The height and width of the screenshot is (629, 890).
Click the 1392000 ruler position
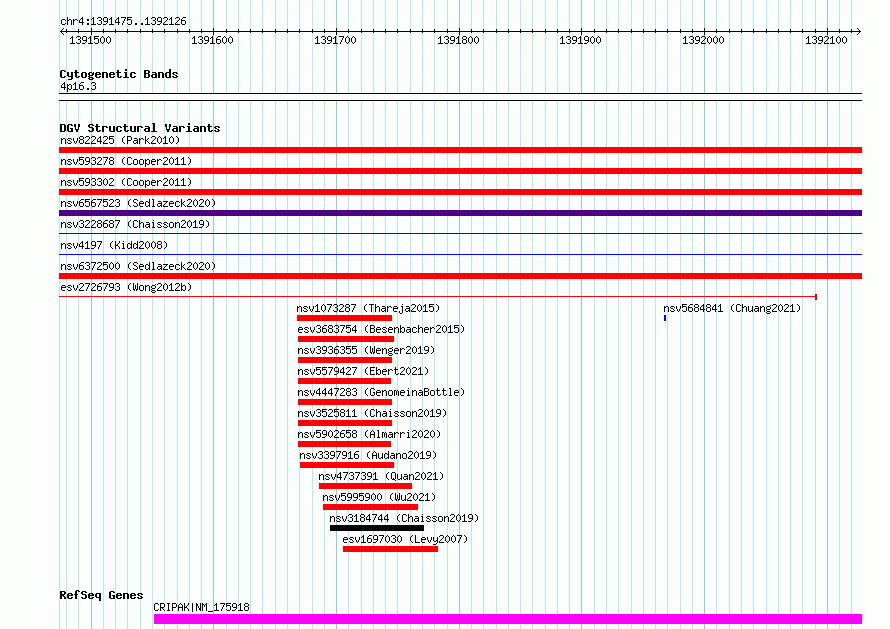point(703,40)
